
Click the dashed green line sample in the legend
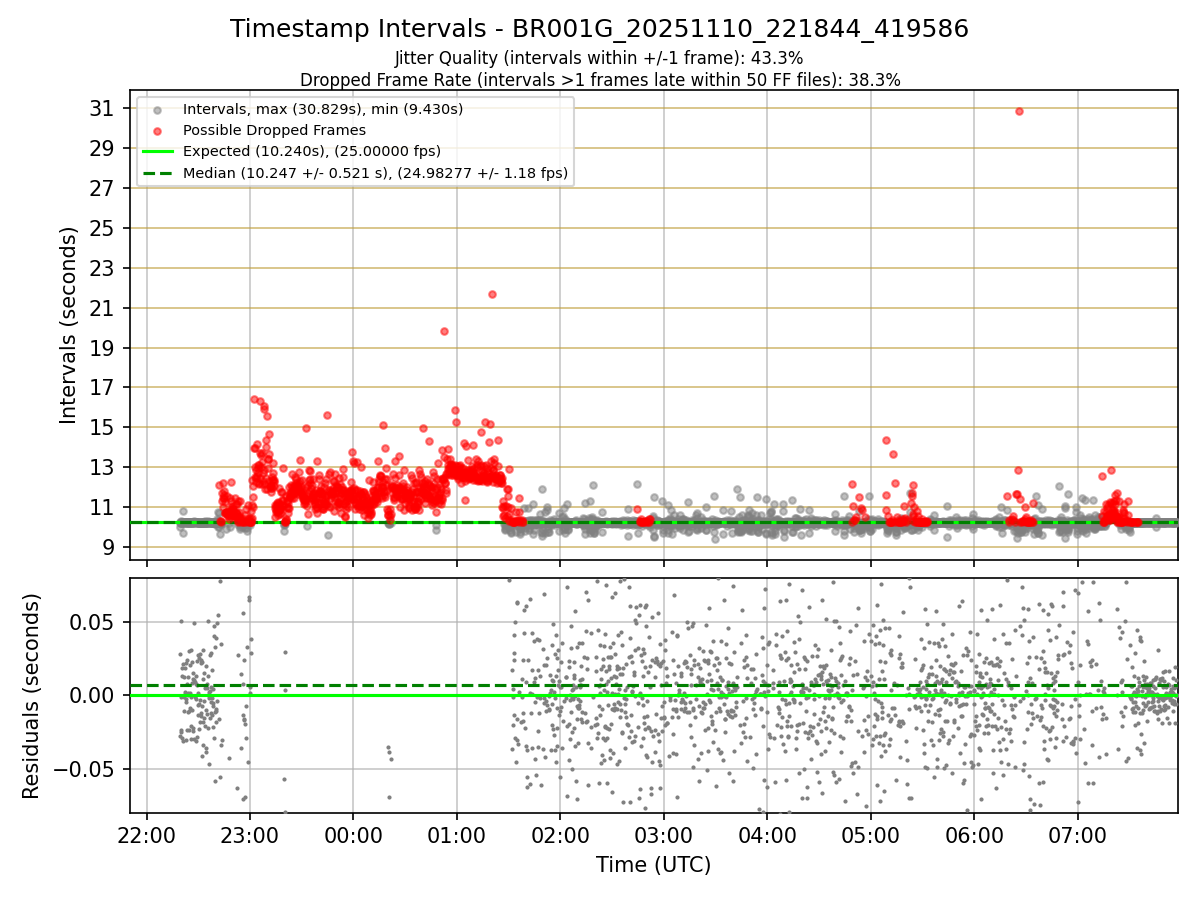point(157,173)
